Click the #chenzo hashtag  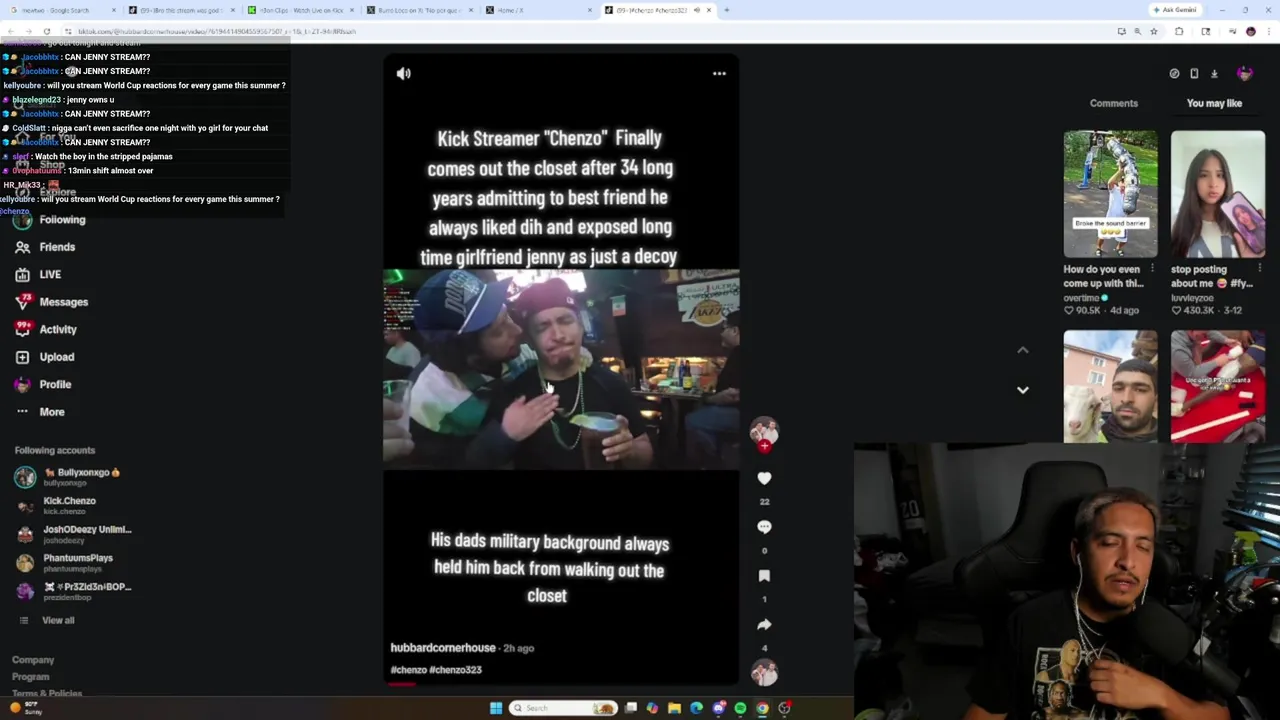(408, 670)
